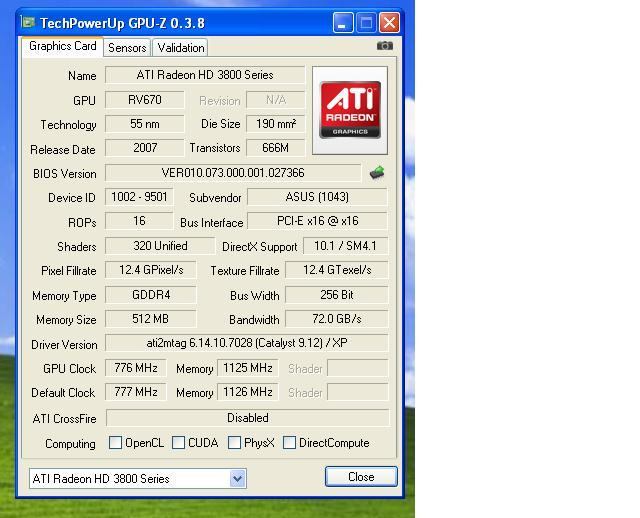Click the Name field ATI Radeon HD 3800 Series

[x=205, y=75]
